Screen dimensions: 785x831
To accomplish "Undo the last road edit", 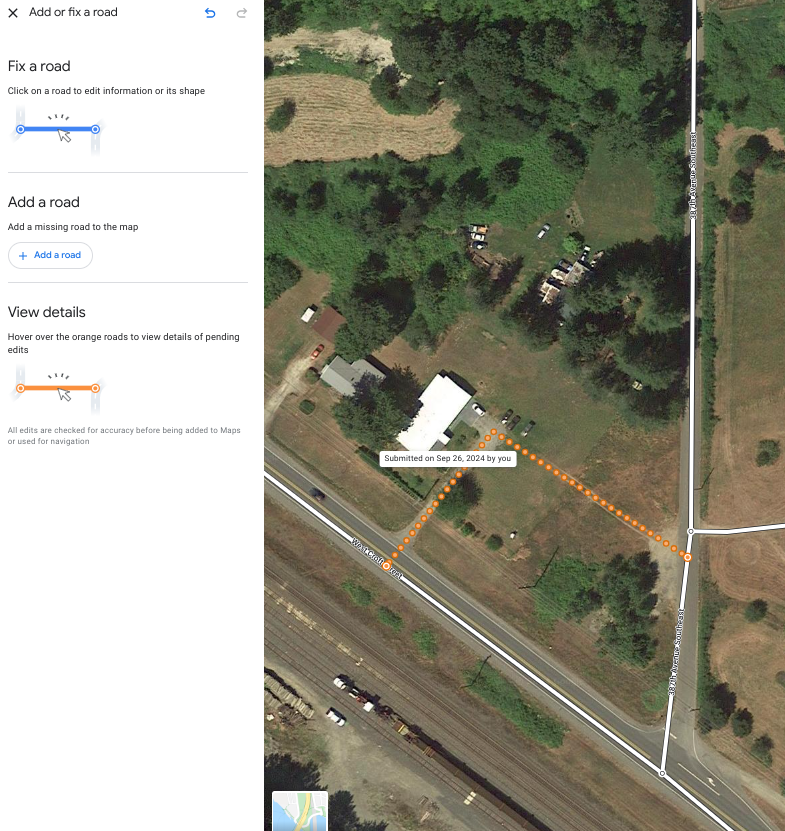I will click(210, 13).
